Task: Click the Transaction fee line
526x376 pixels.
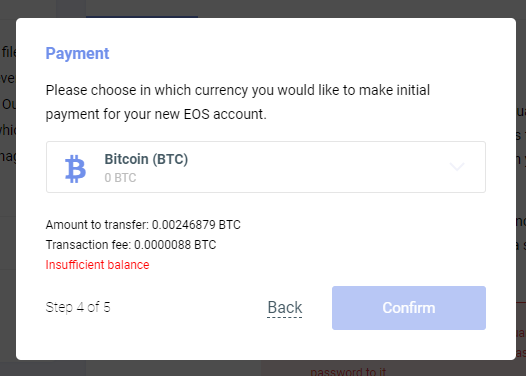Action: 131,245
